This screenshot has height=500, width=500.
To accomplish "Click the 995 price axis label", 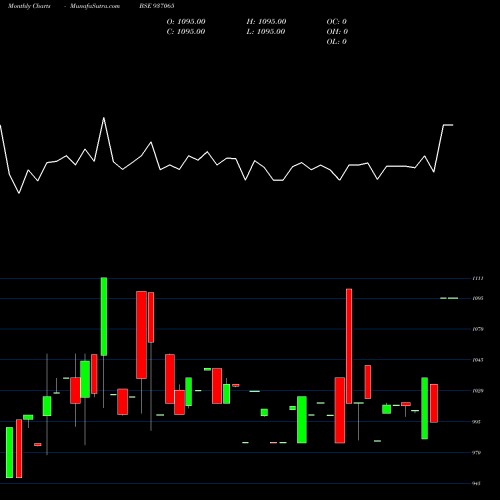I will click(x=477, y=422).
